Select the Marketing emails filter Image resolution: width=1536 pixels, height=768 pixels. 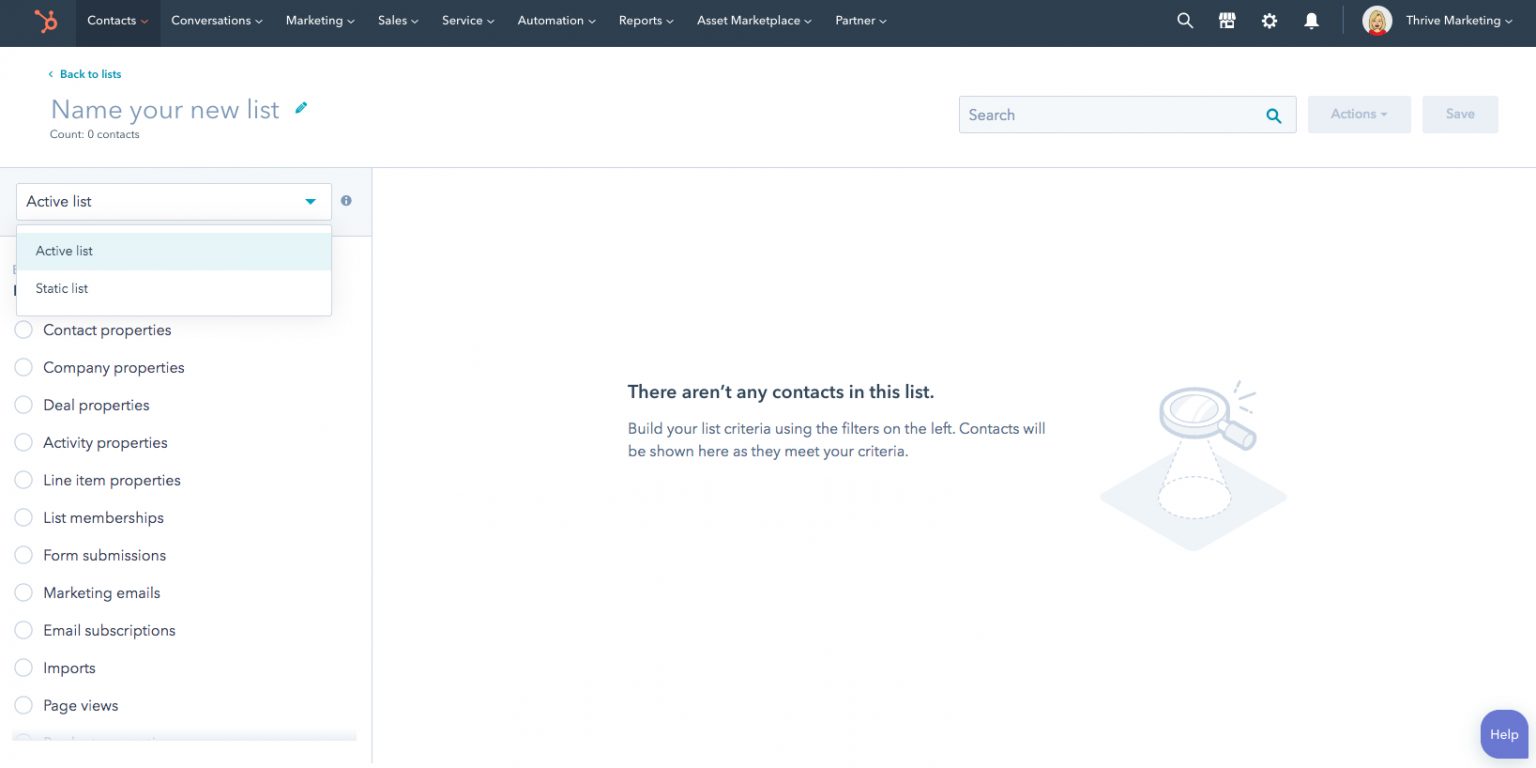tap(102, 592)
